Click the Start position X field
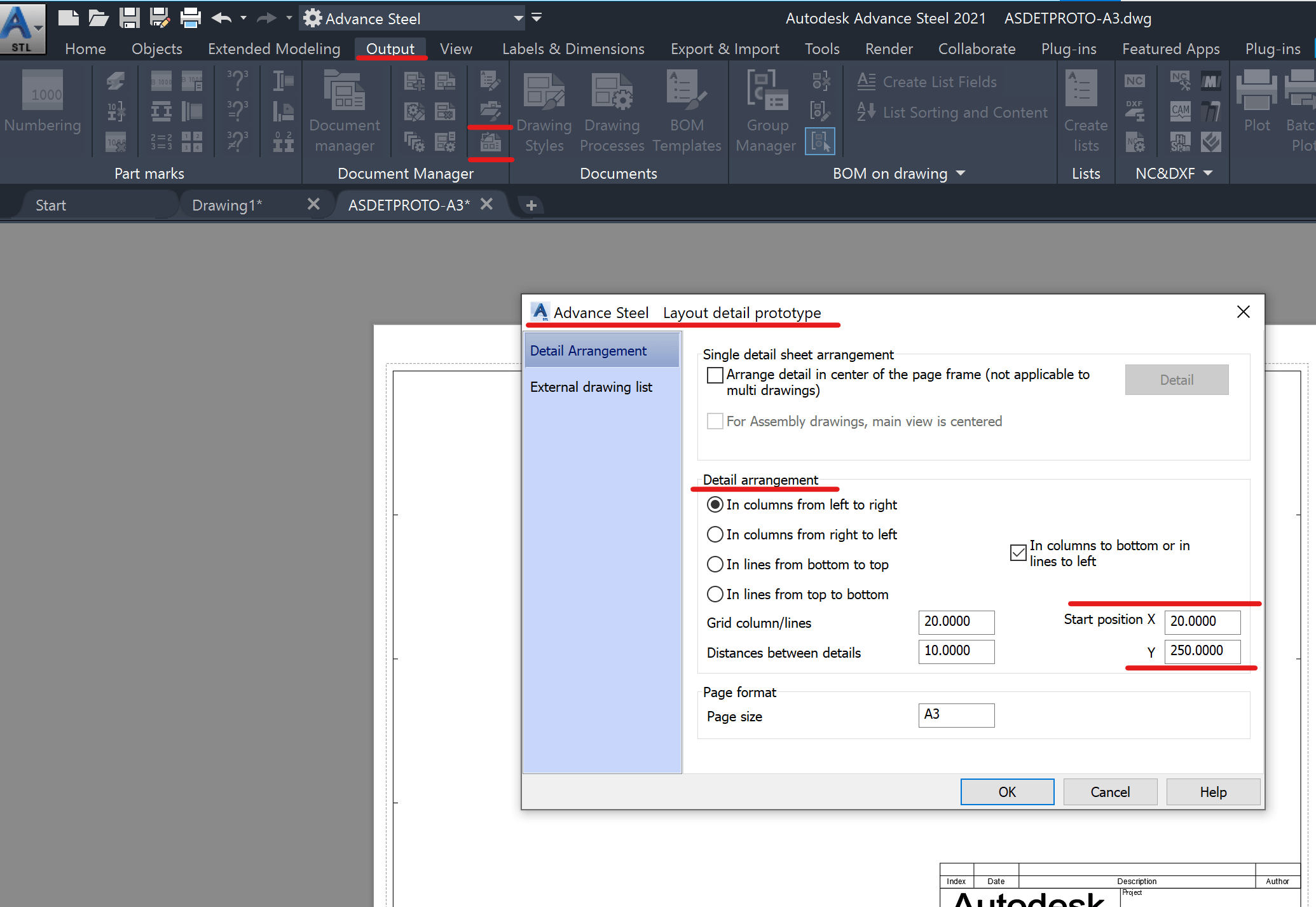Viewport: 1316px width, 907px height. (1202, 621)
